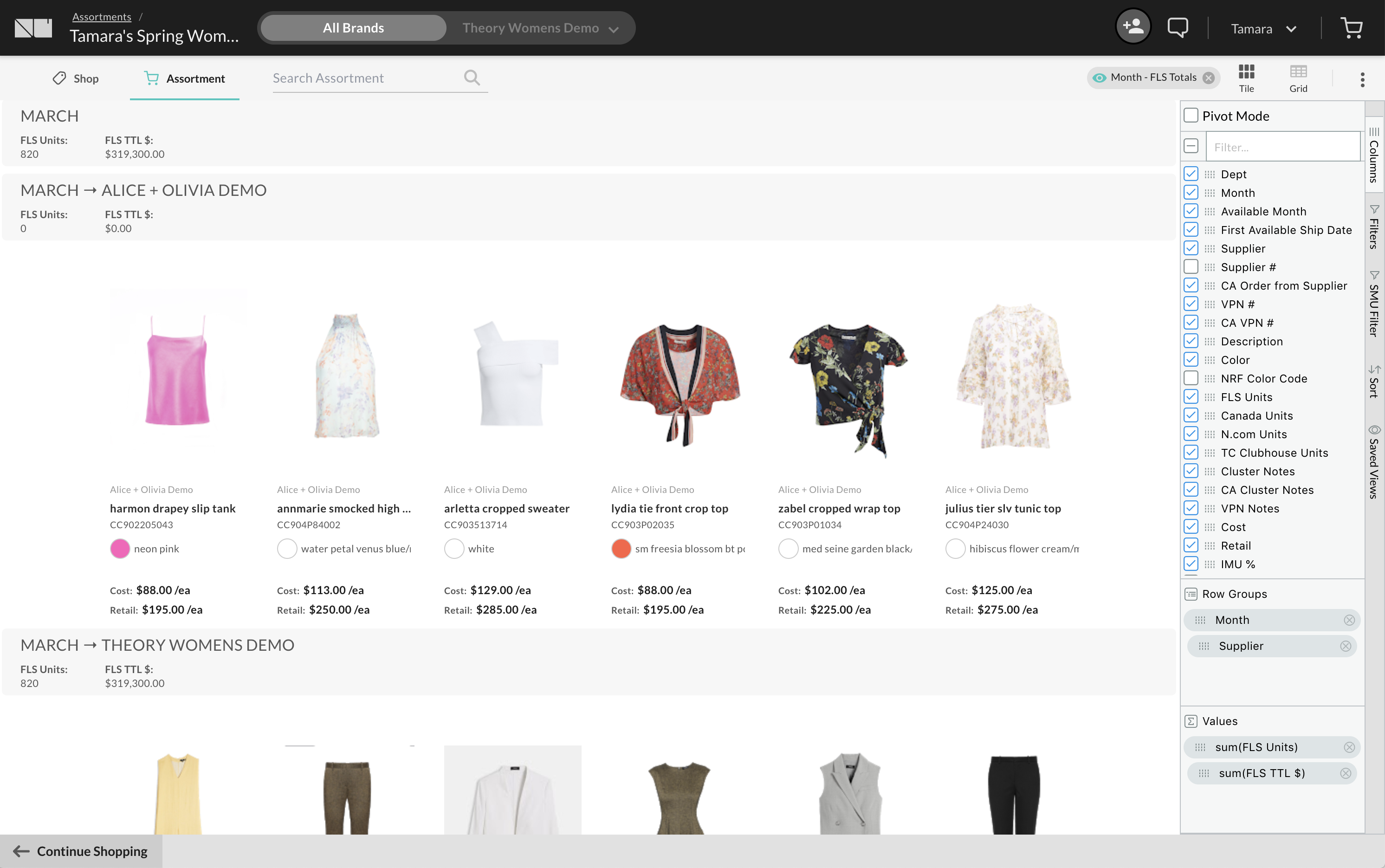Screen dimensions: 1385x868
Task: Click the Row Groups section icon
Action: point(1191,594)
